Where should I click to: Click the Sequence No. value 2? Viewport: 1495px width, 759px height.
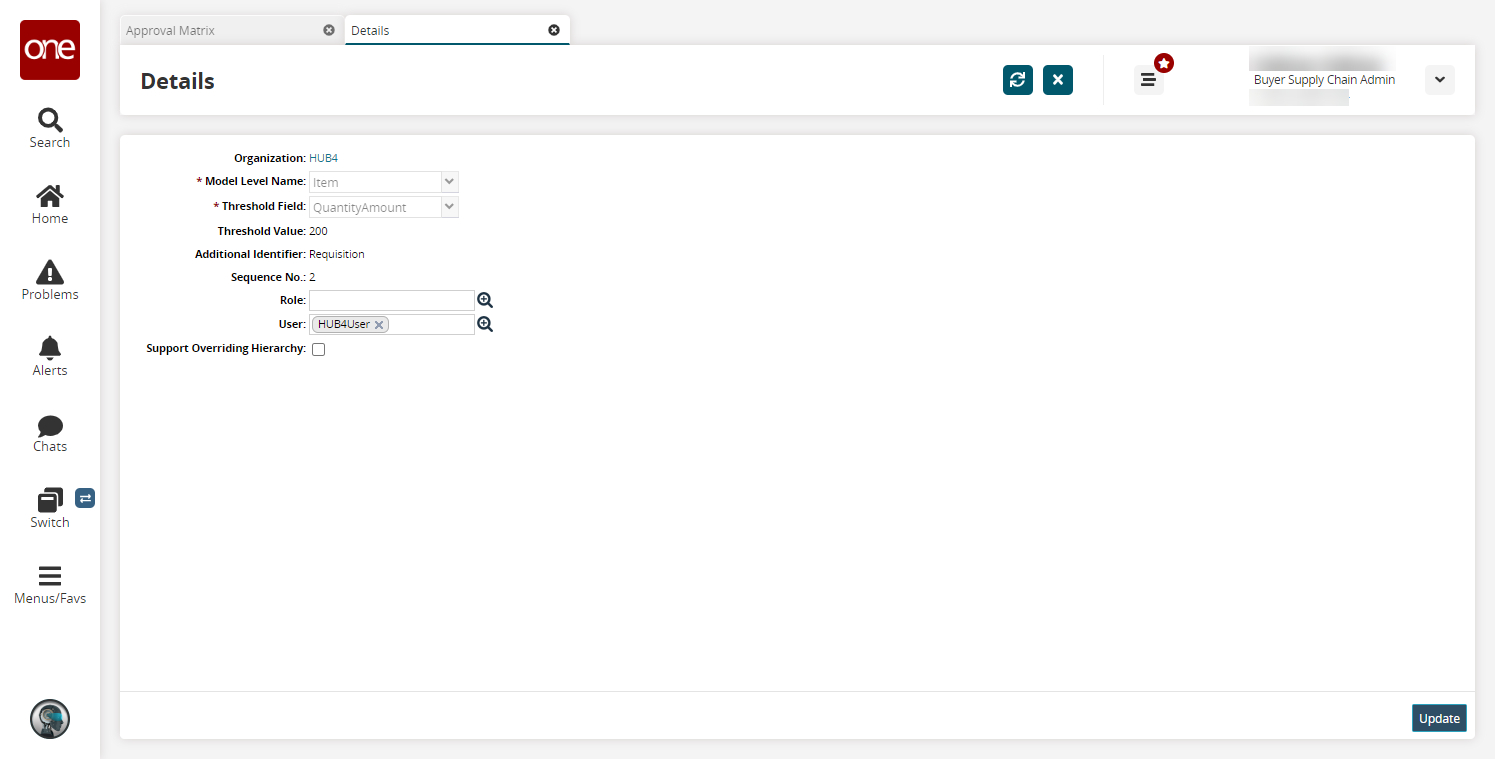(312, 277)
